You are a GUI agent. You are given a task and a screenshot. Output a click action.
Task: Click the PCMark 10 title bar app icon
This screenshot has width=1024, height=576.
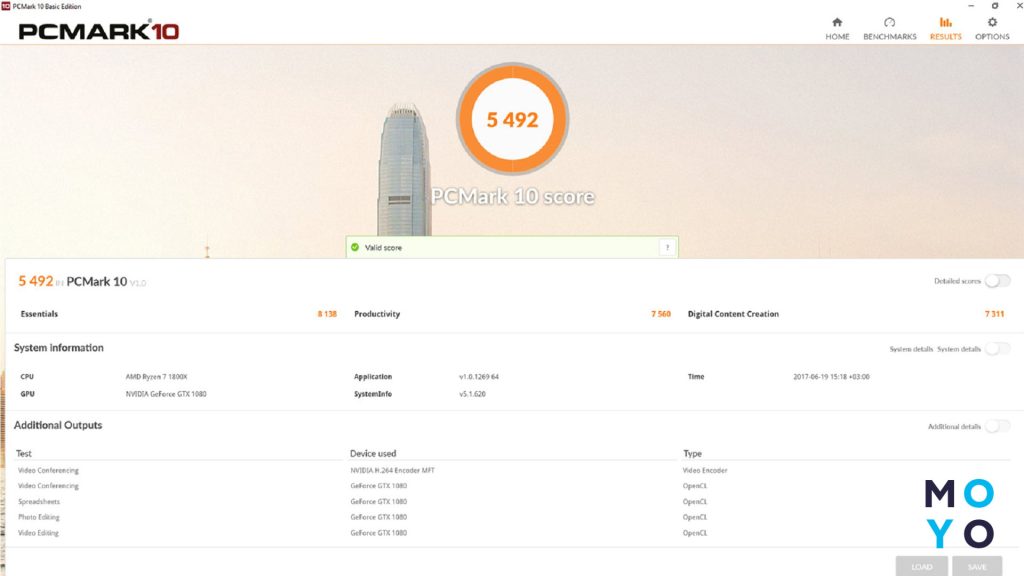point(6,6)
